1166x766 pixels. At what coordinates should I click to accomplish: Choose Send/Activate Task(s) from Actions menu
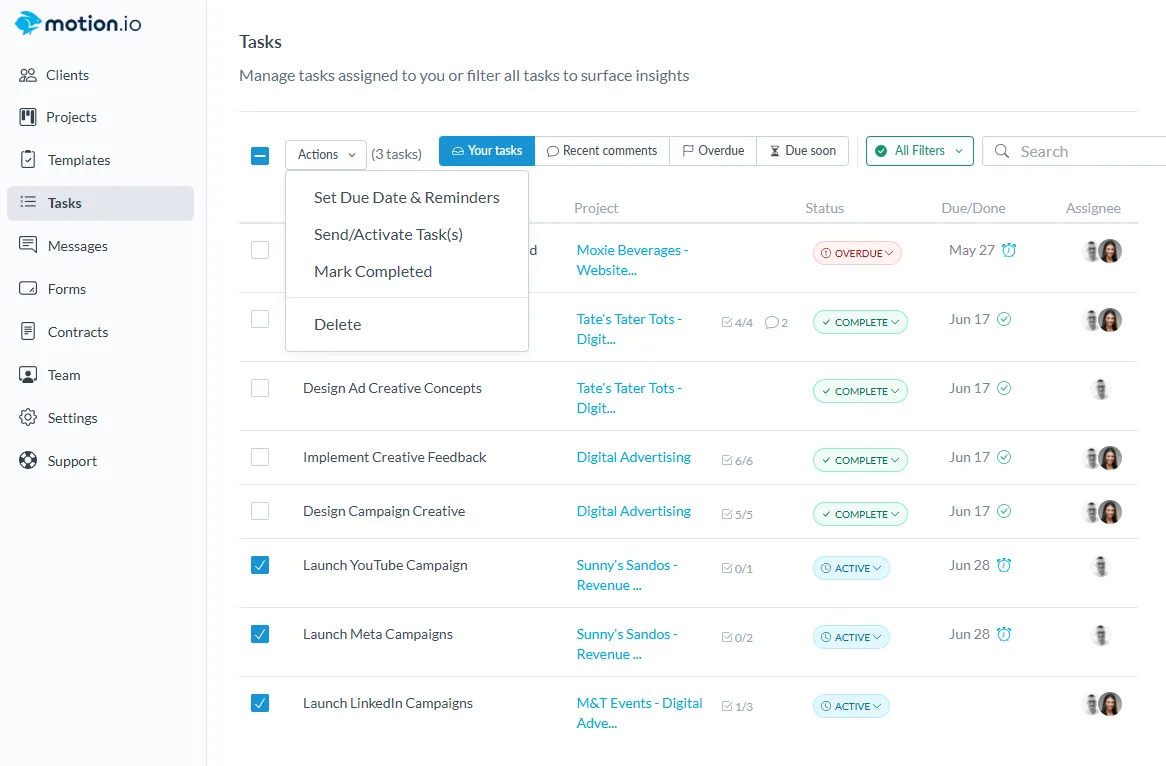(407, 234)
